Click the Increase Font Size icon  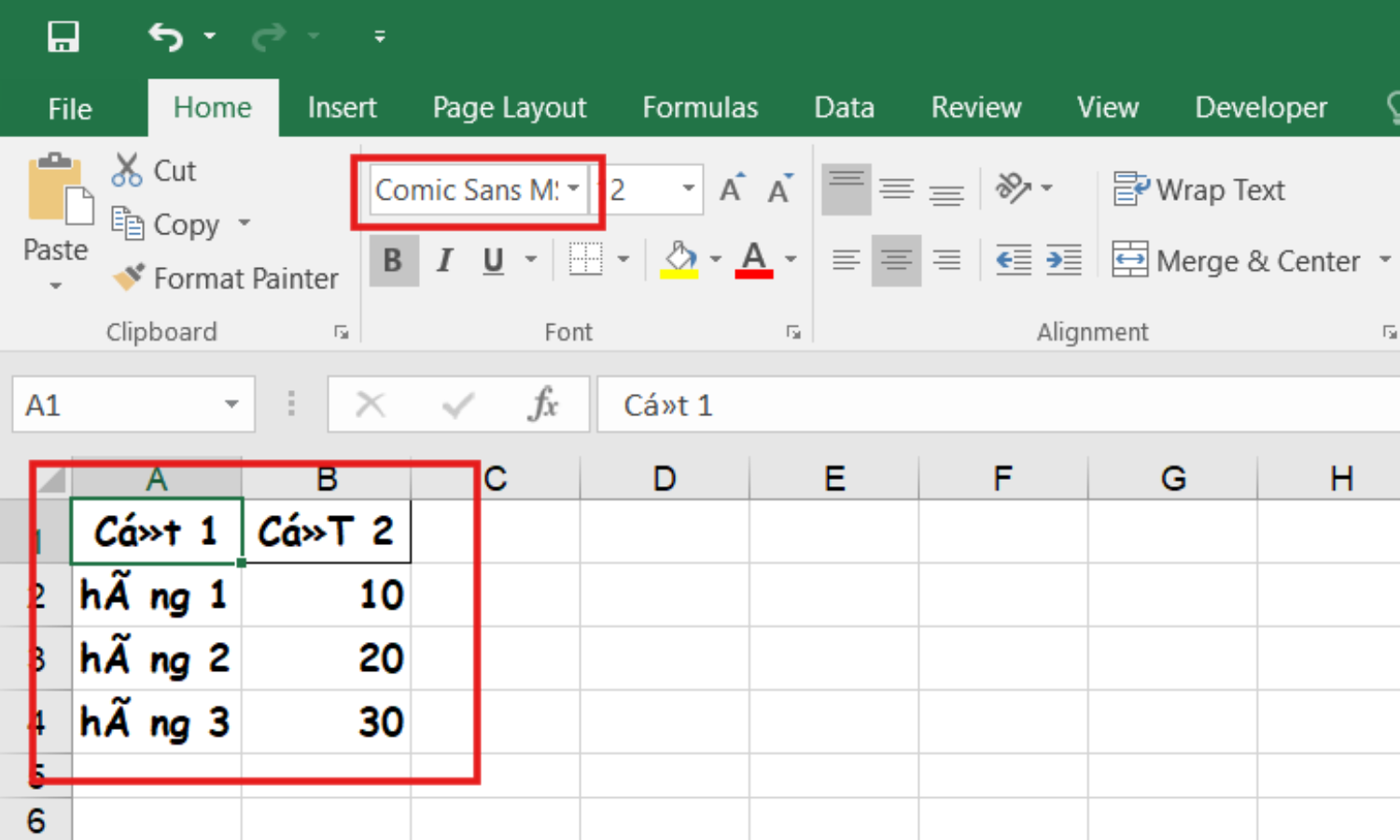pos(731,186)
